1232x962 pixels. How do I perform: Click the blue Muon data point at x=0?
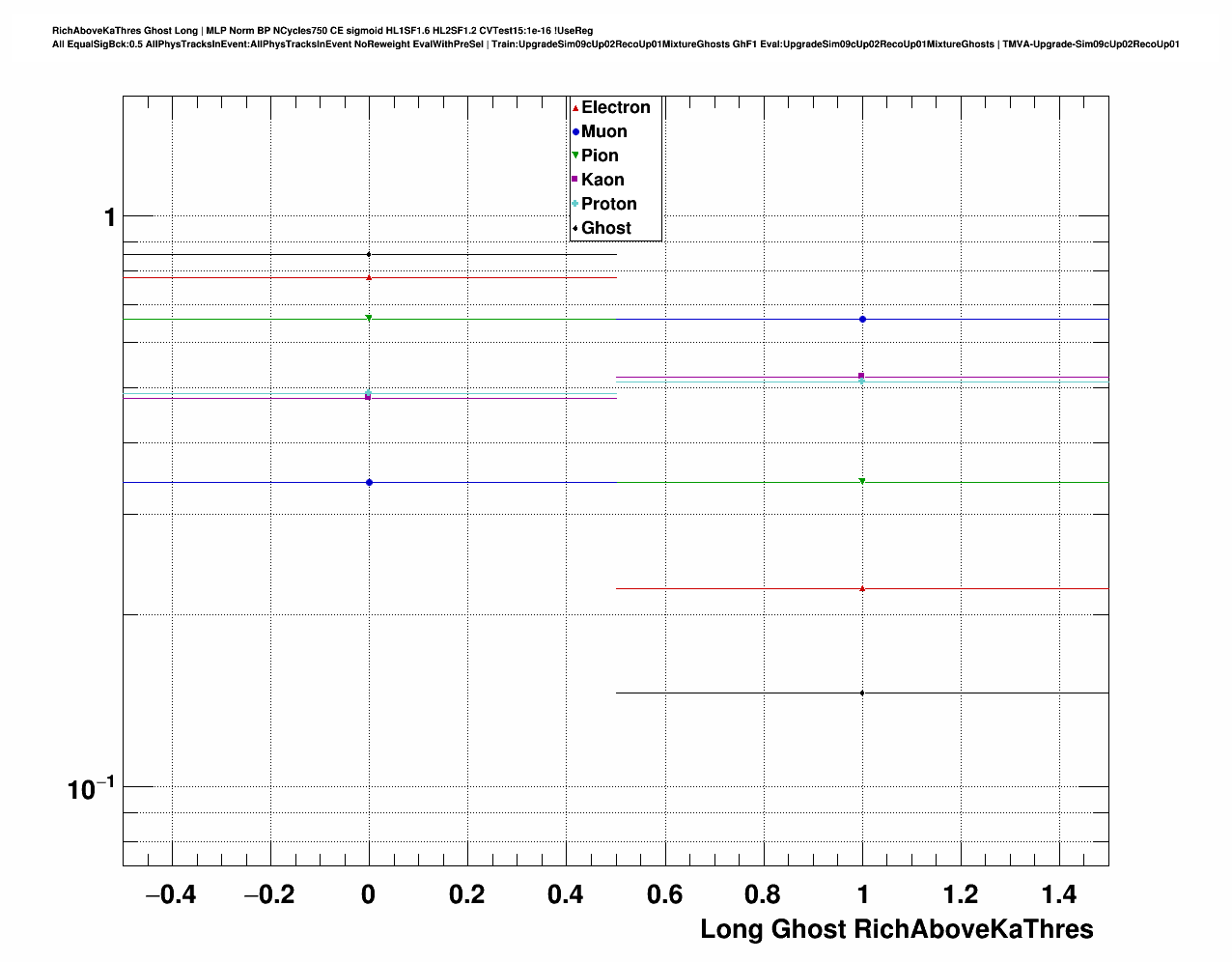click(x=369, y=482)
